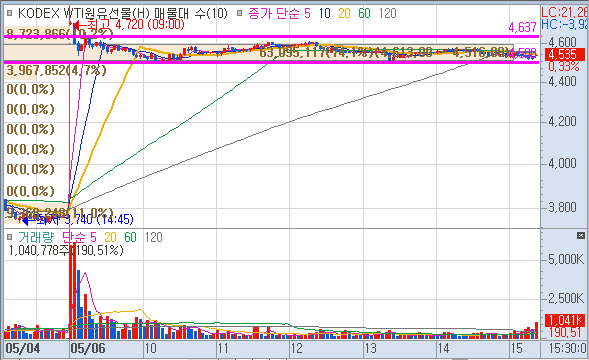589x360 pixels.
Task: Click the square marker before 종가 단순
Action: coord(240,14)
